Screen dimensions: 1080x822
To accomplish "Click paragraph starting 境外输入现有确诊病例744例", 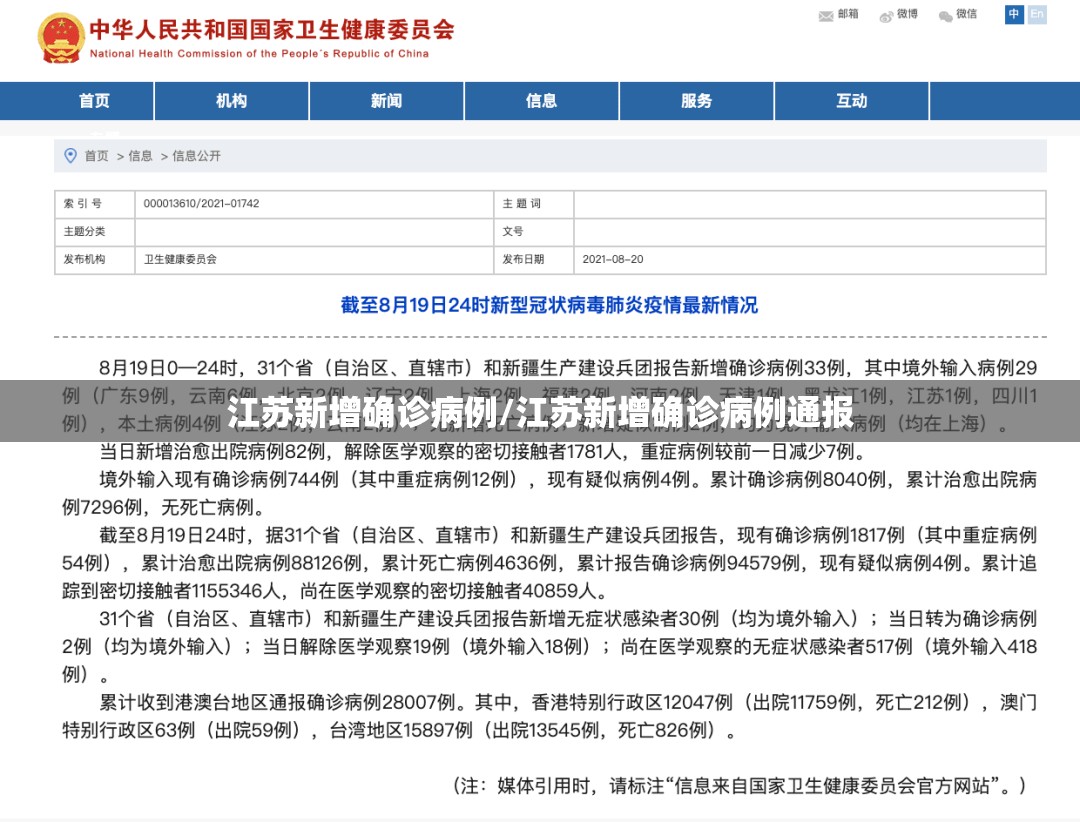I will [549, 493].
